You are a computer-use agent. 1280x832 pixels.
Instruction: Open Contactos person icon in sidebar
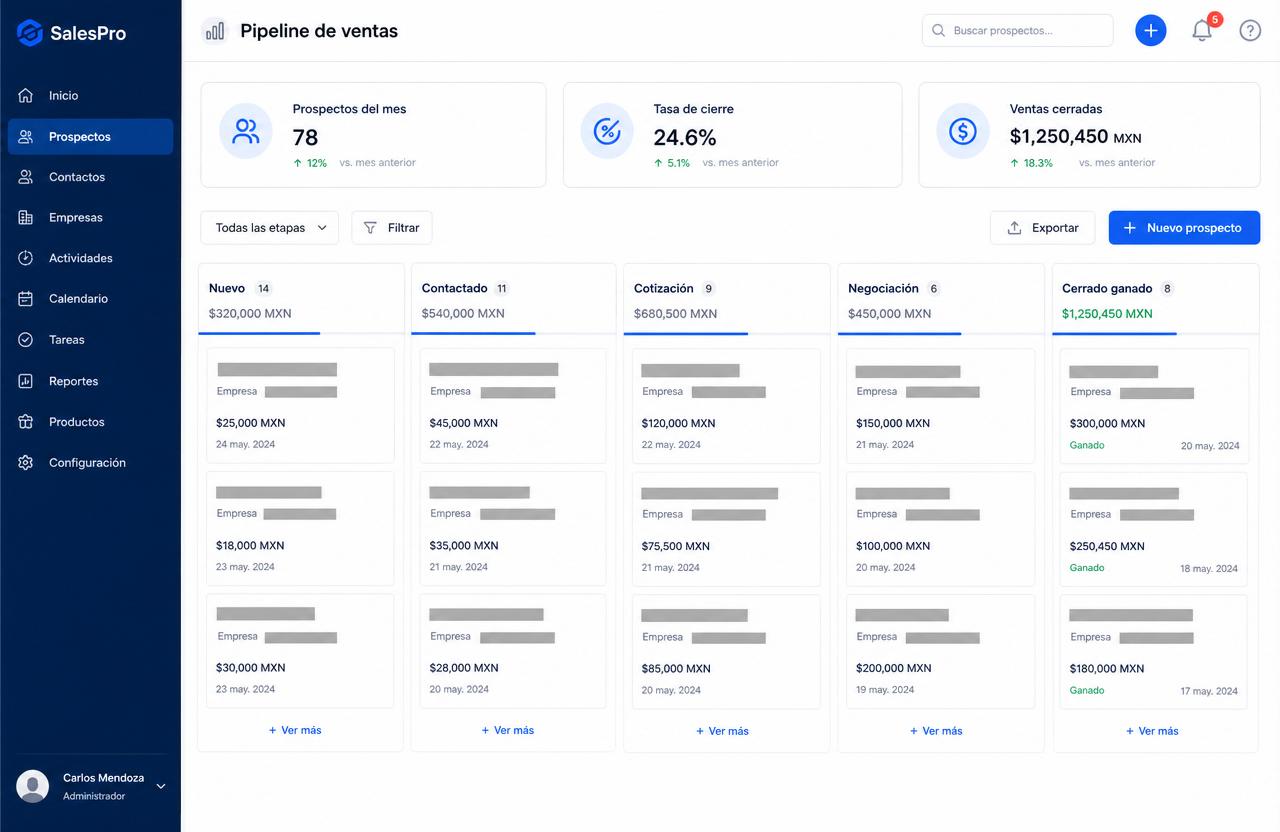tap(26, 177)
